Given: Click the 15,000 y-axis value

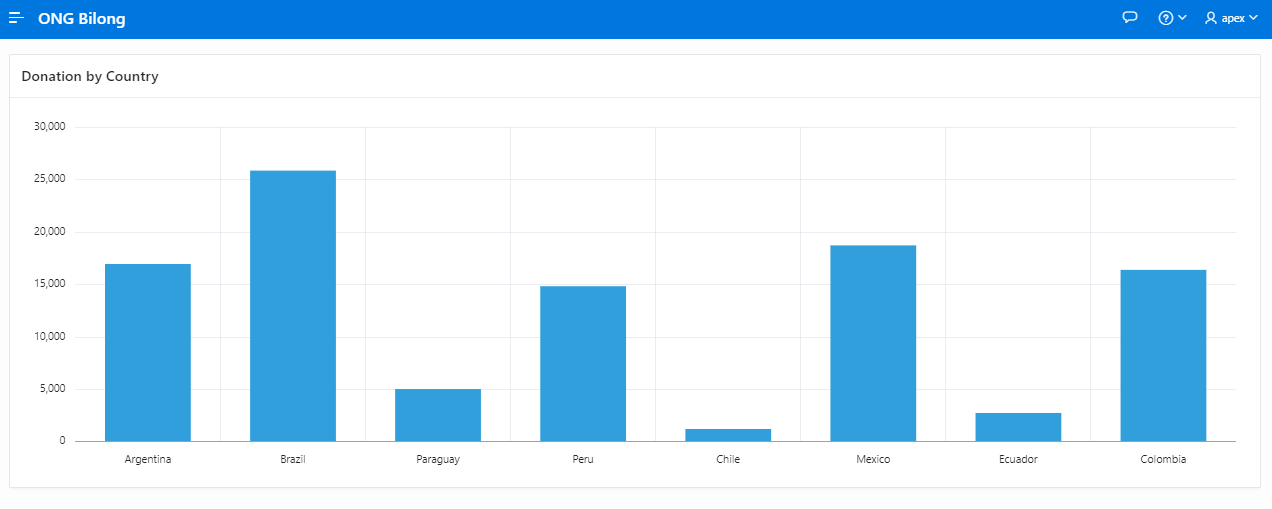Looking at the screenshot, I should click(x=50, y=284).
